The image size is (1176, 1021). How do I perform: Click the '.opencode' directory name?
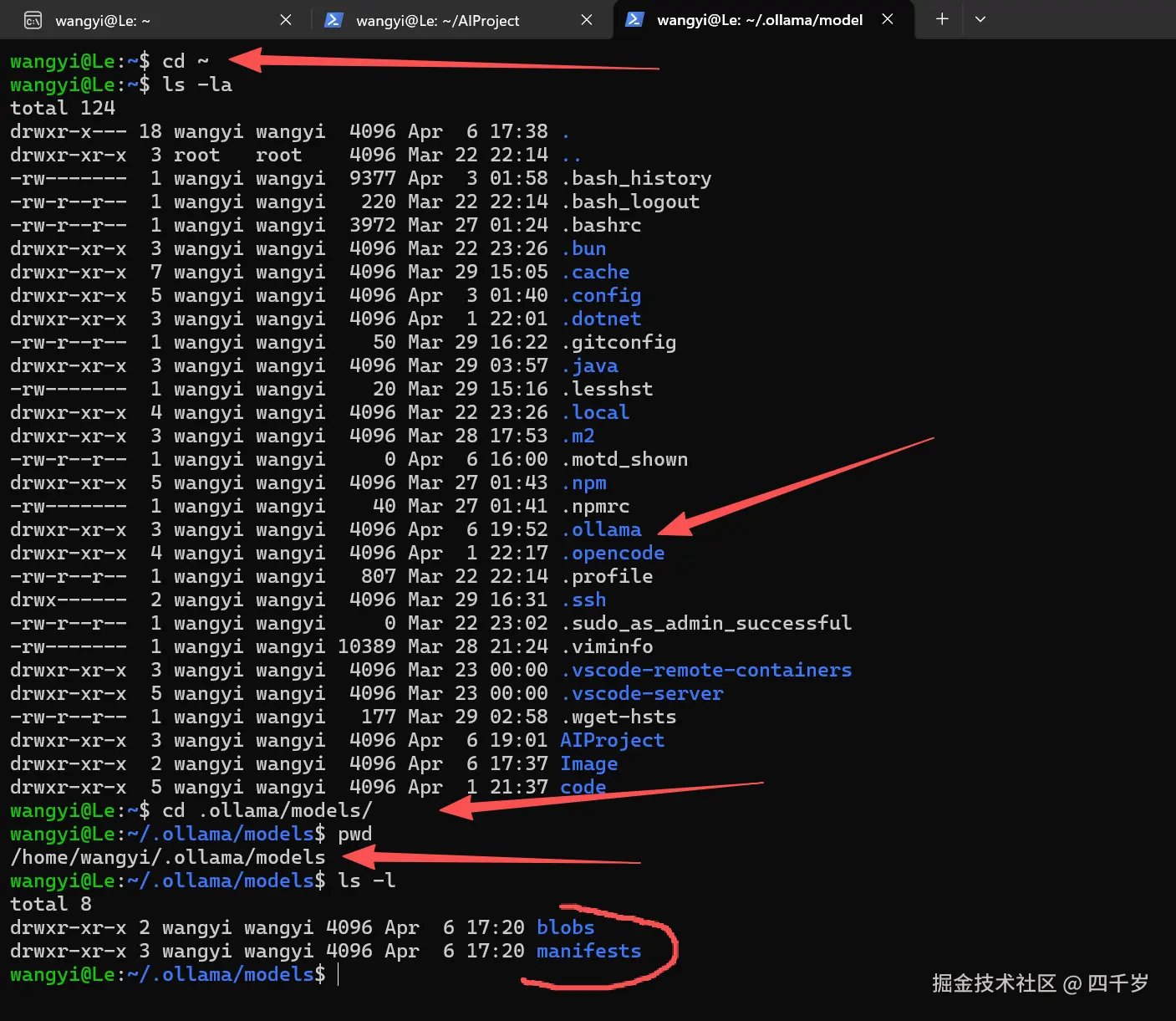tap(613, 553)
